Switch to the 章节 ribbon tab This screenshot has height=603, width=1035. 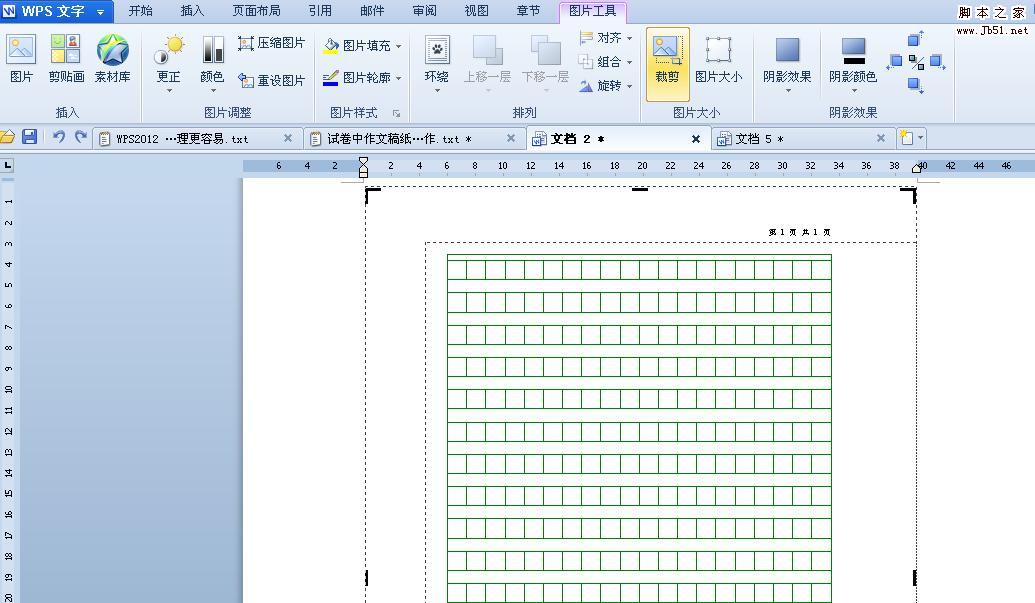point(528,11)
